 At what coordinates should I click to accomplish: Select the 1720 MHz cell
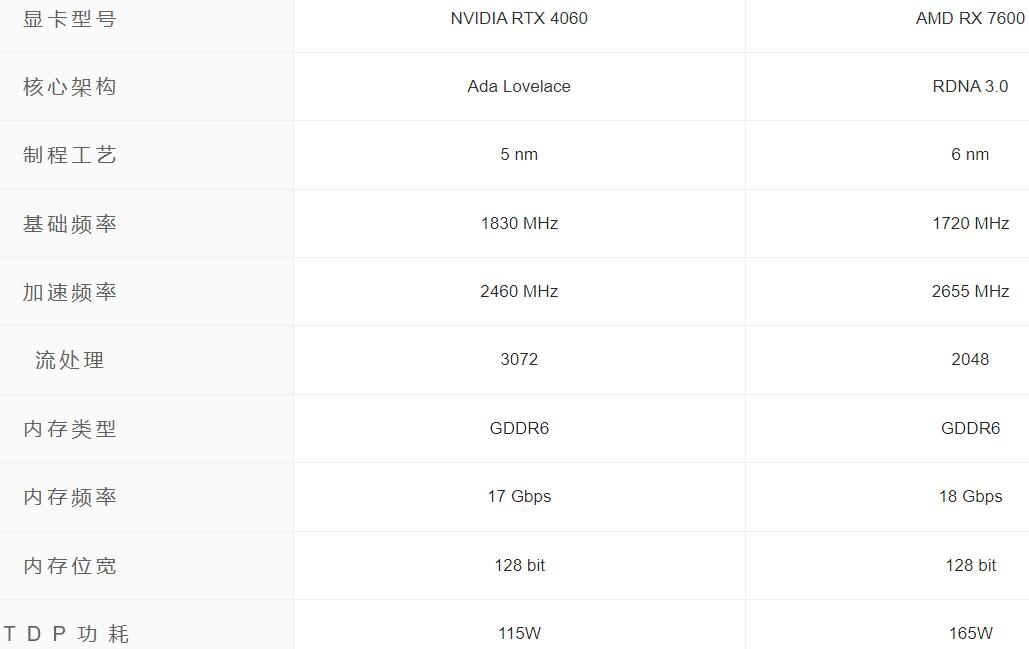pyautogui.click(x=970, y=223)
